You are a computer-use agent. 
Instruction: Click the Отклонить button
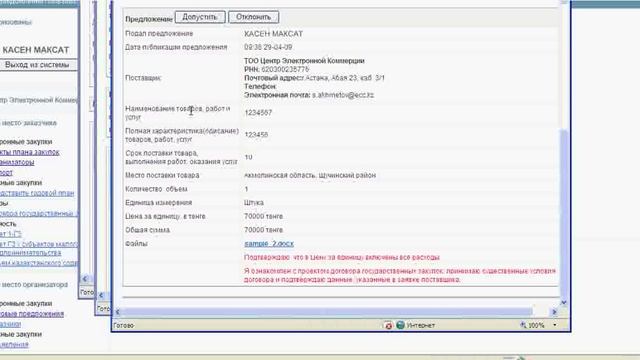[x=253, y=17]
